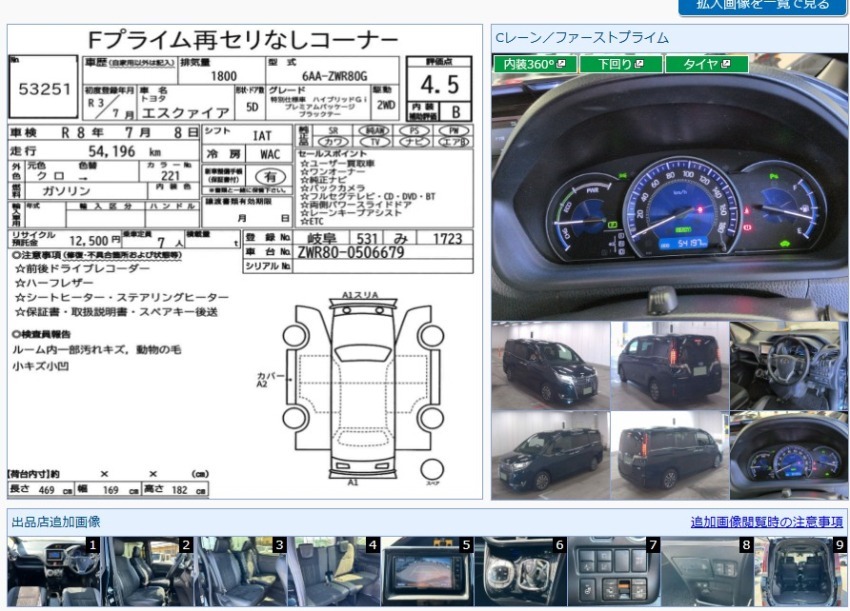Viewport: 850px width, 611px height.
Task: Open additional image 2 front seats
Action: tap(148, 571)
